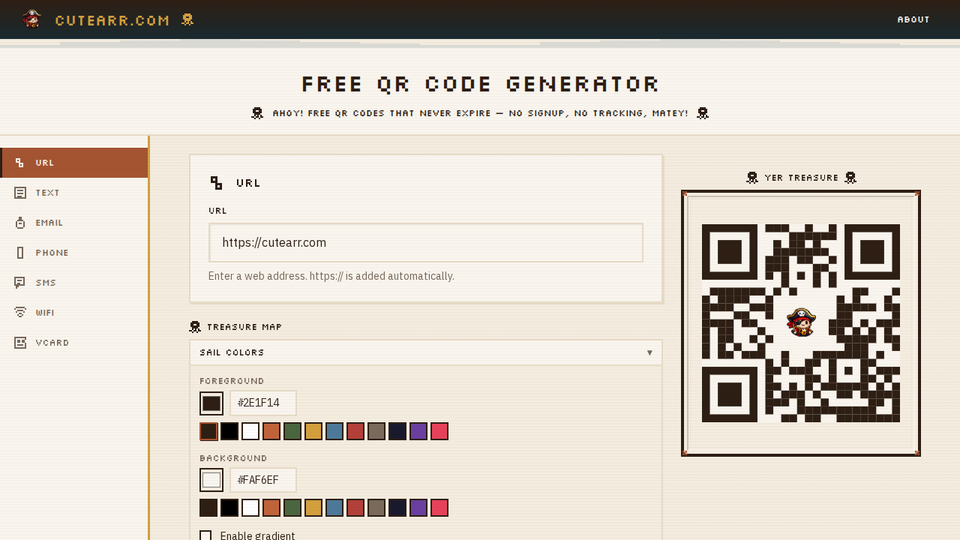Set background to the green swatch

[293, 508]
